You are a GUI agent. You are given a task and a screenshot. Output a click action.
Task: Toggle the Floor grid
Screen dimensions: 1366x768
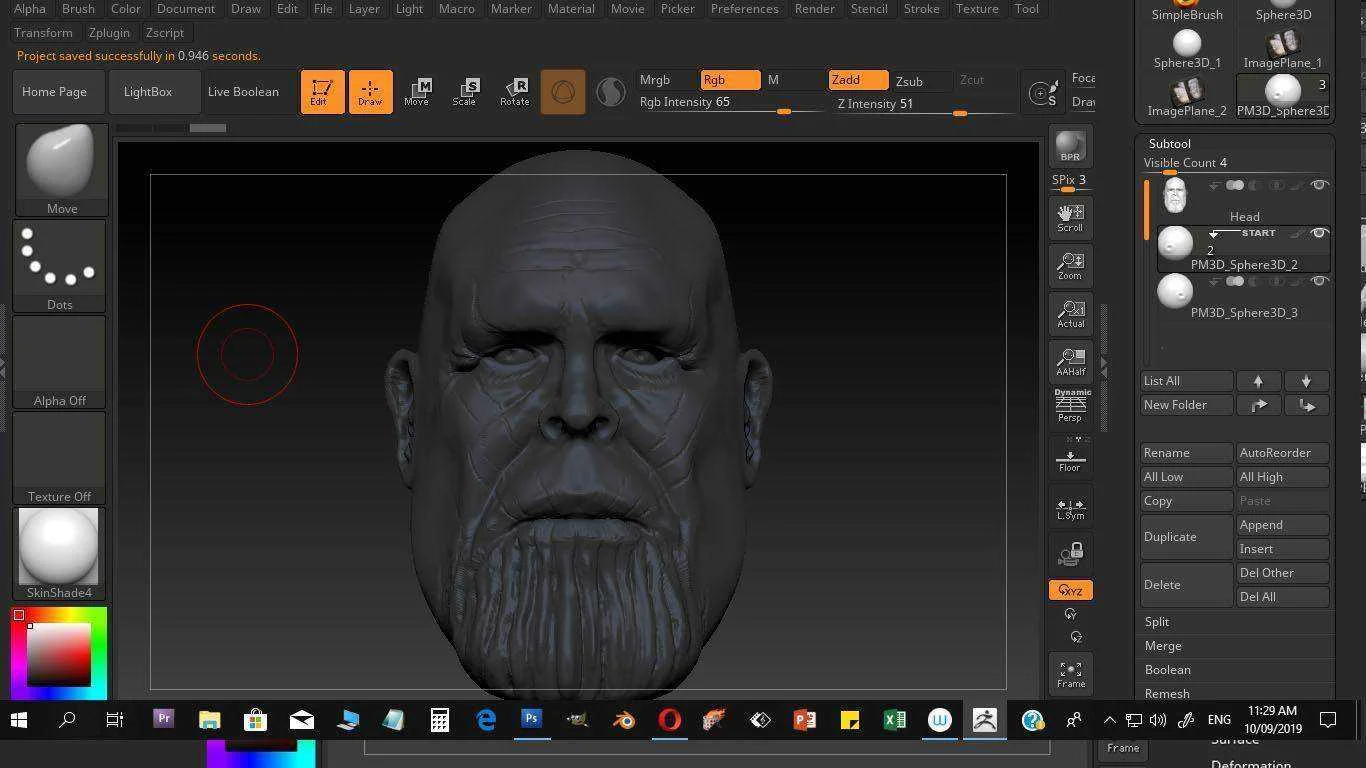[1070, 458]
